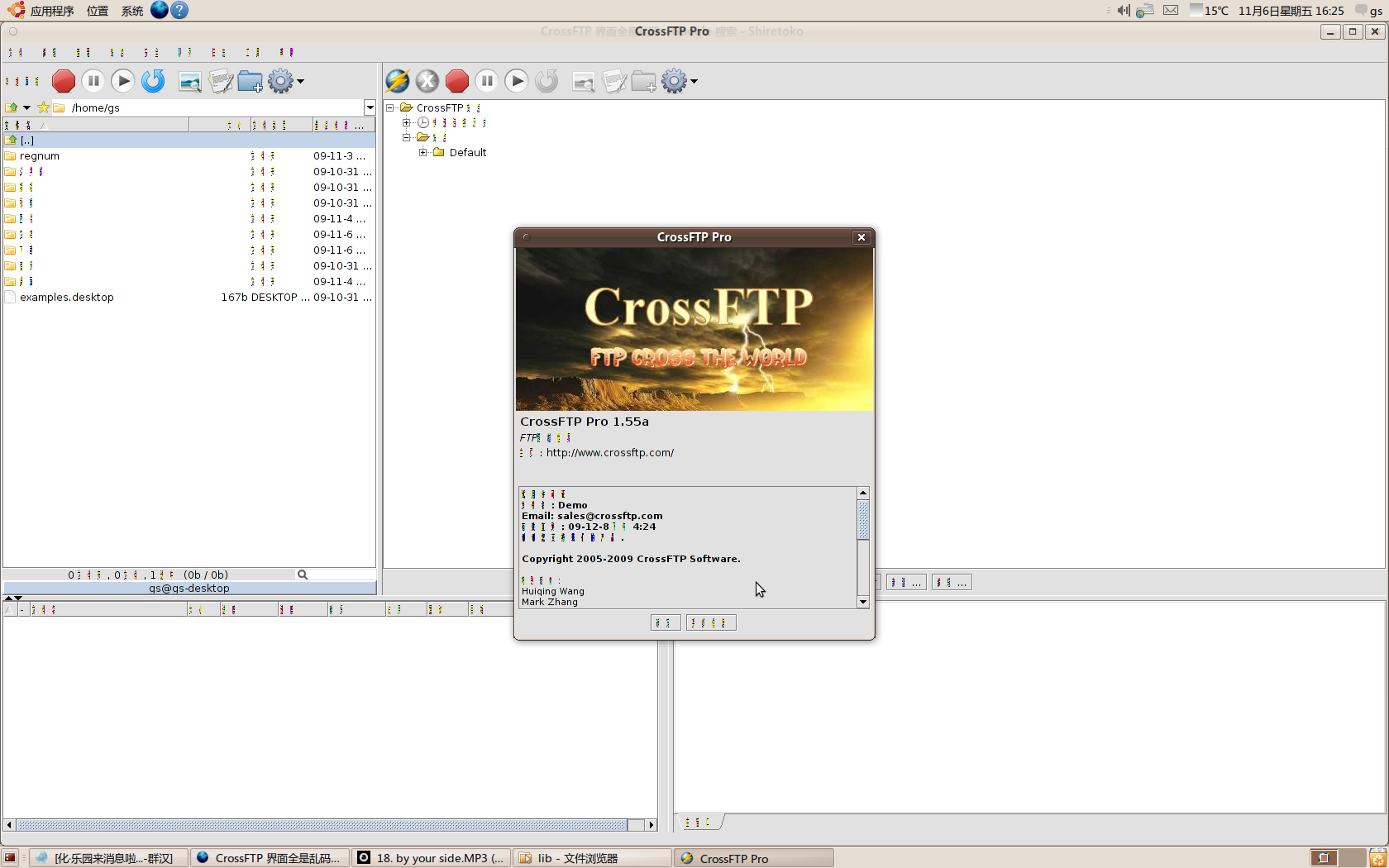
Task: Click the red stop button in local toolbar
Action: click(64, 81)
